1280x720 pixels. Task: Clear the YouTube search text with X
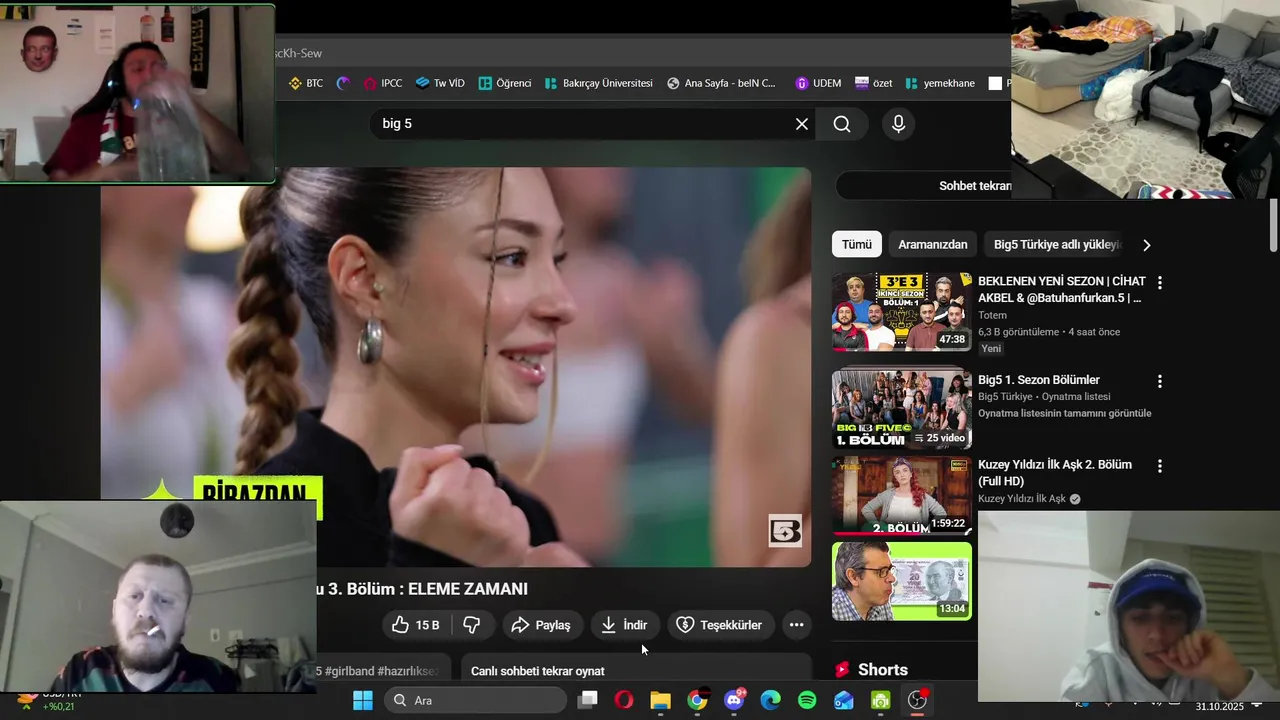coord(801,124)
